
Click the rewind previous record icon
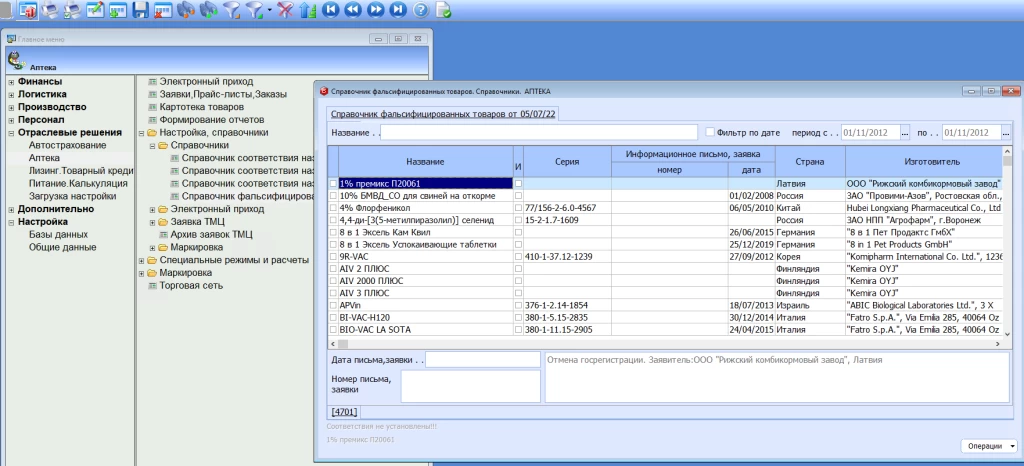click(353, 9)
